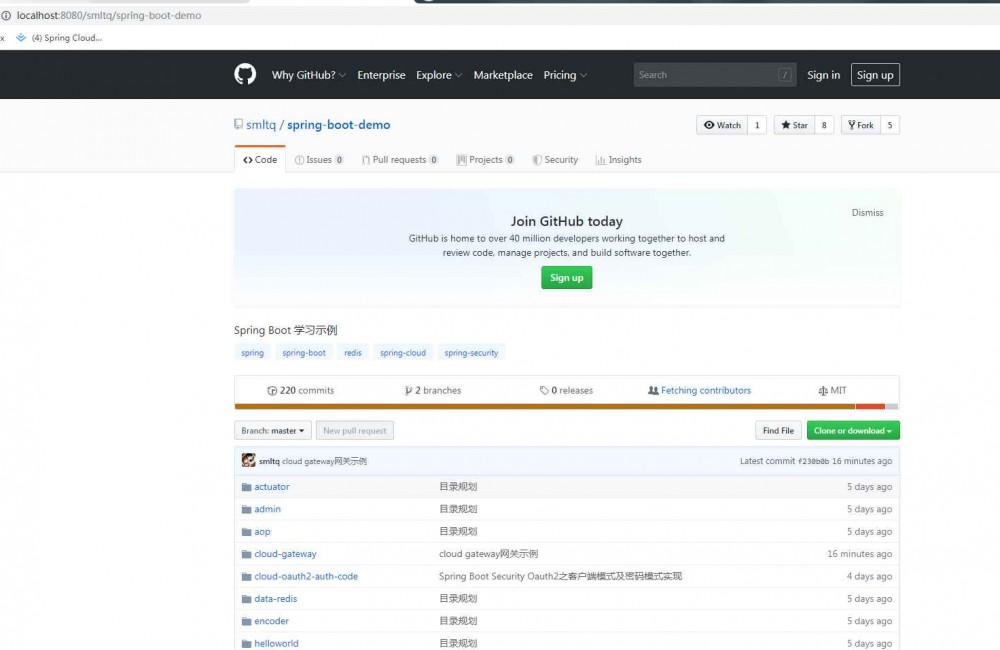
Task: Click the GitHub octocat logo
Action: pyautogui.click(x=245, y=74)
